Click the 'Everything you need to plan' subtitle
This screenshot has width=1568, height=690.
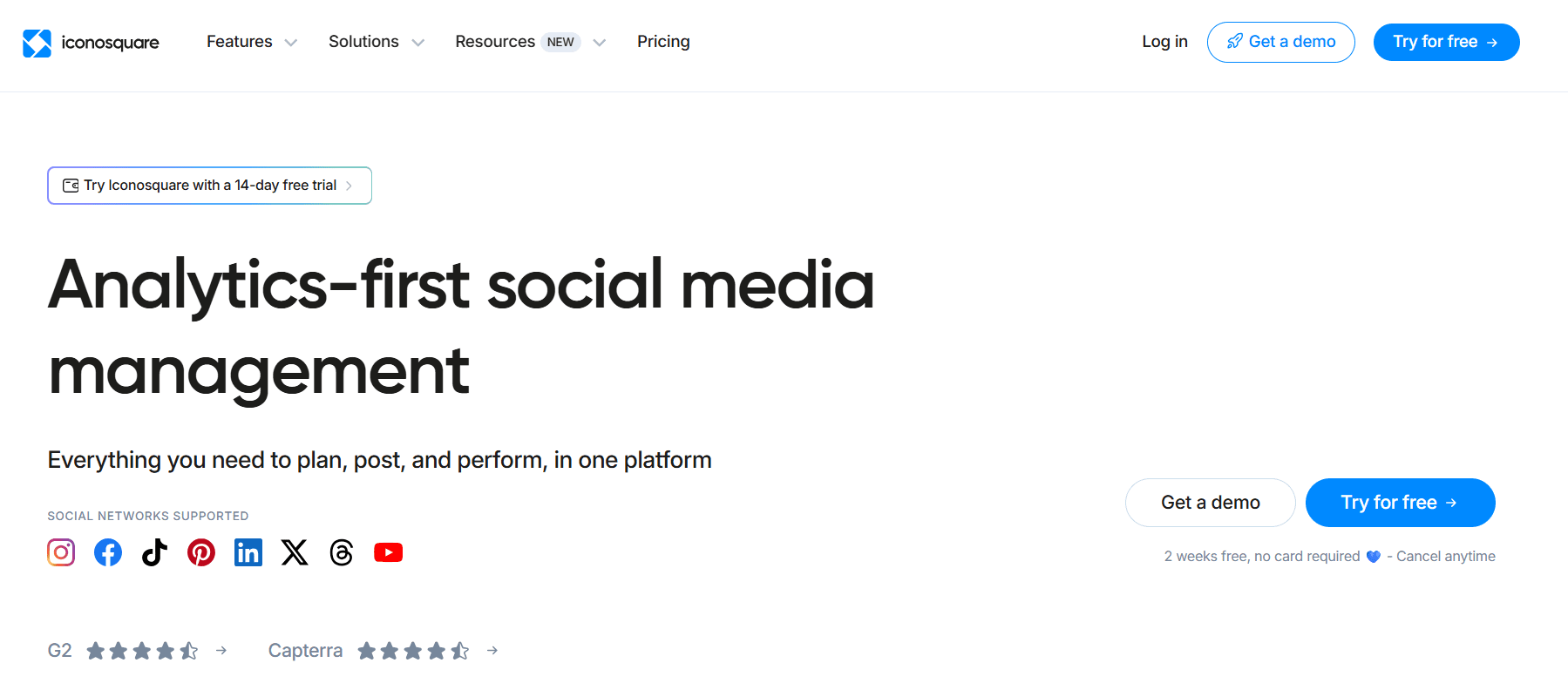379,460
